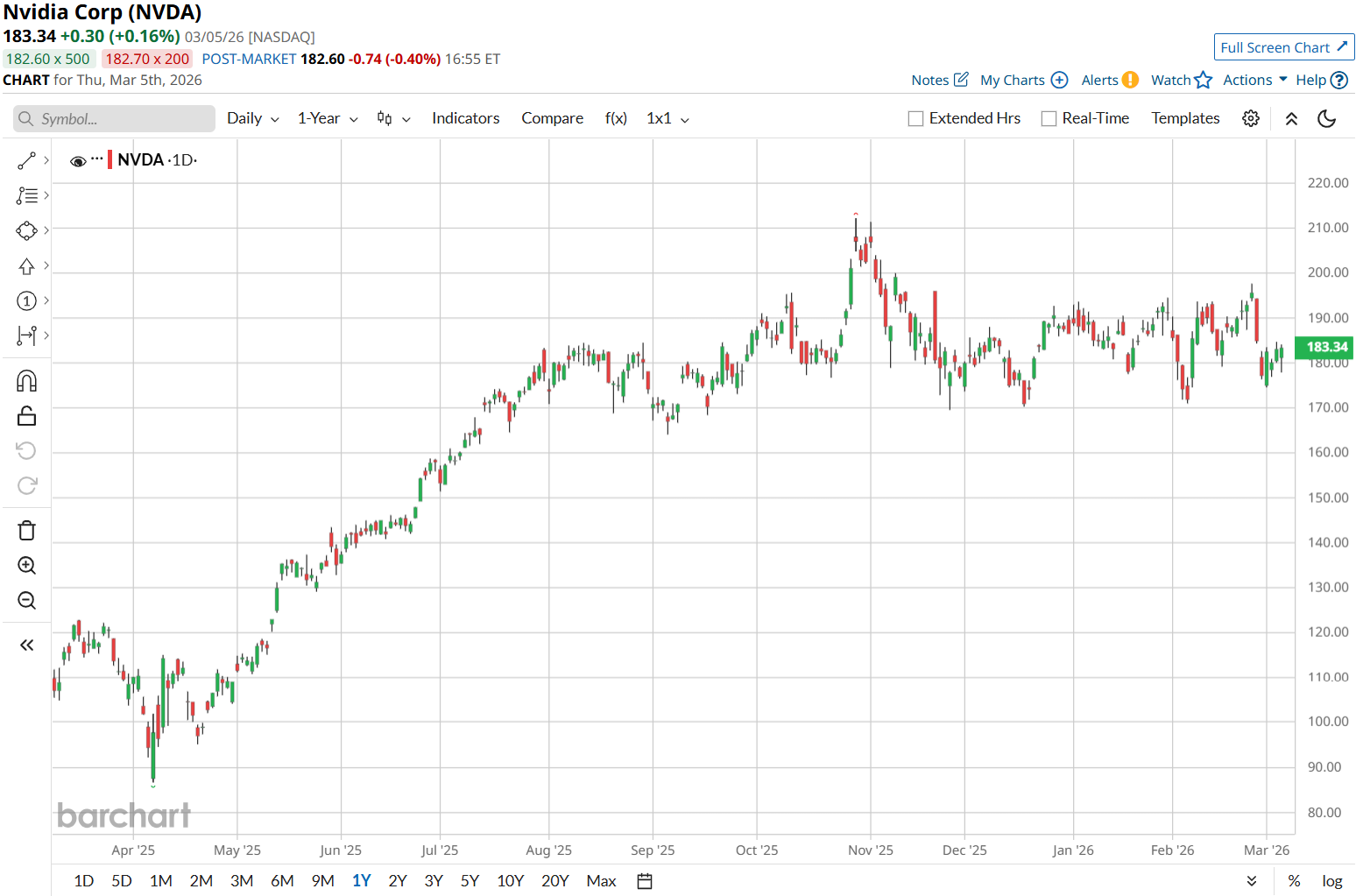1356x896 pixels.
Task: Collapse the toolbar with double chevron
Action: [1291, 118]
